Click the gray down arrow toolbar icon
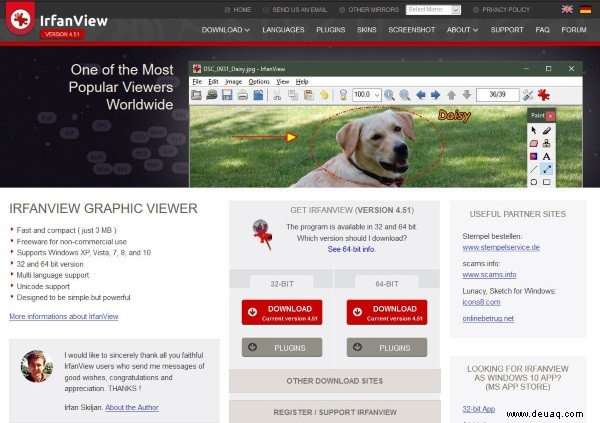 pyautogui.click(x=467, y=95)
